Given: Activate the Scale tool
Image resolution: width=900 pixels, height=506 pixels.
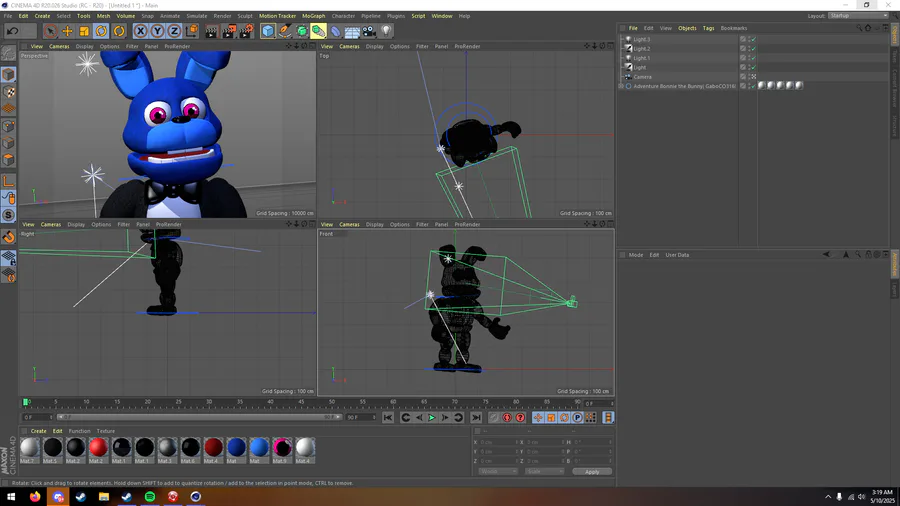Looking at the screenshot, I should point(84,31).
